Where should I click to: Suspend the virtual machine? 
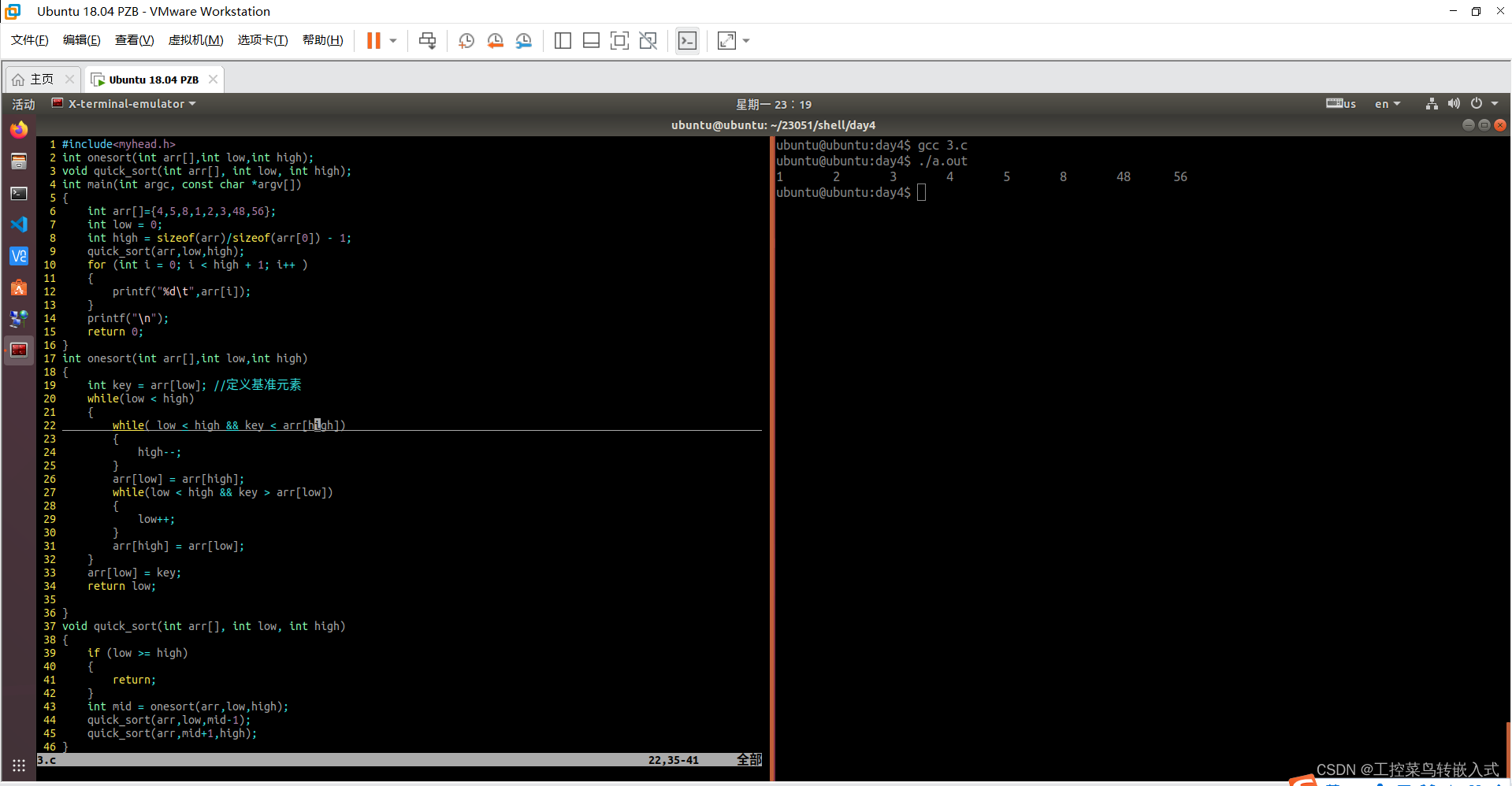point(372,40)
